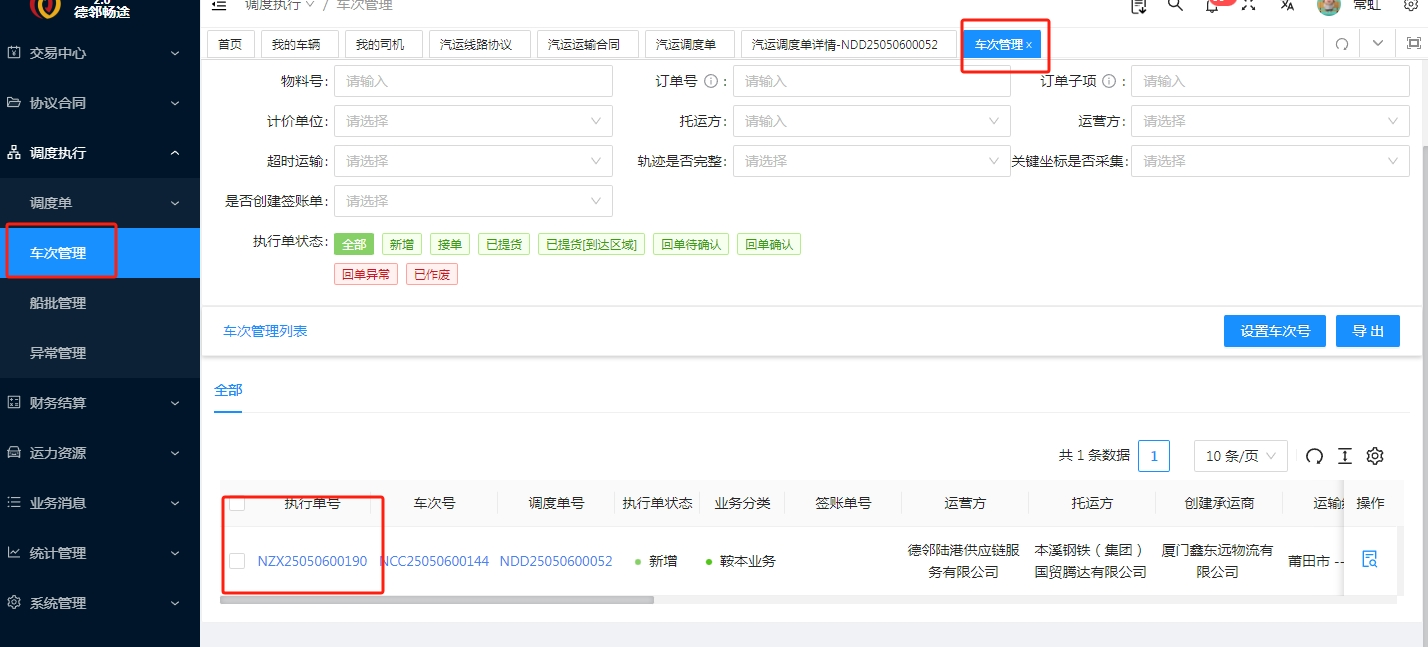The width and height of the screenshot is (1428, 647).
Task: Maximize the tab content area
Action: tap(1413, 44)
